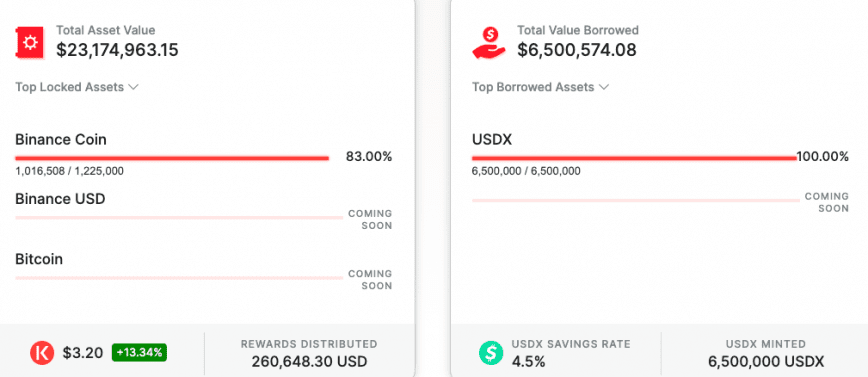Select the Binance USD asset label
The width and height of the screenshot is (868, 377).
click(60, 199)
